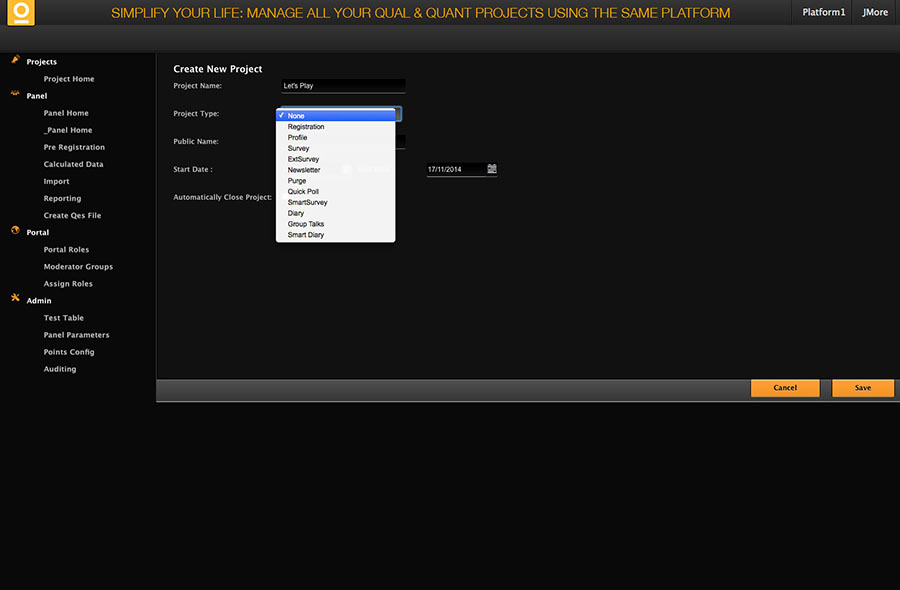The image size is (900, 590).
Task: Choose Registration from the dropdown list
Action: (x=306, y=127)
